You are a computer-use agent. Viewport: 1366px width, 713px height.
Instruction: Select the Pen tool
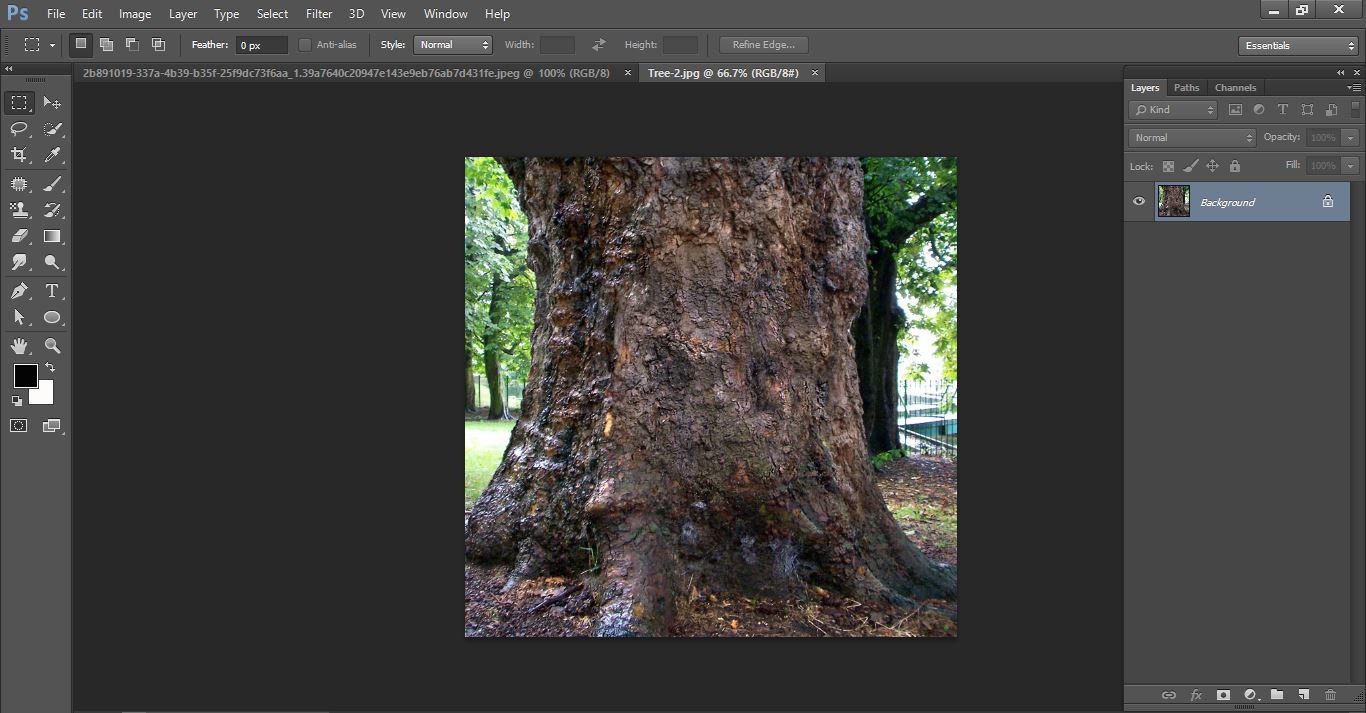tap(18, 291)
